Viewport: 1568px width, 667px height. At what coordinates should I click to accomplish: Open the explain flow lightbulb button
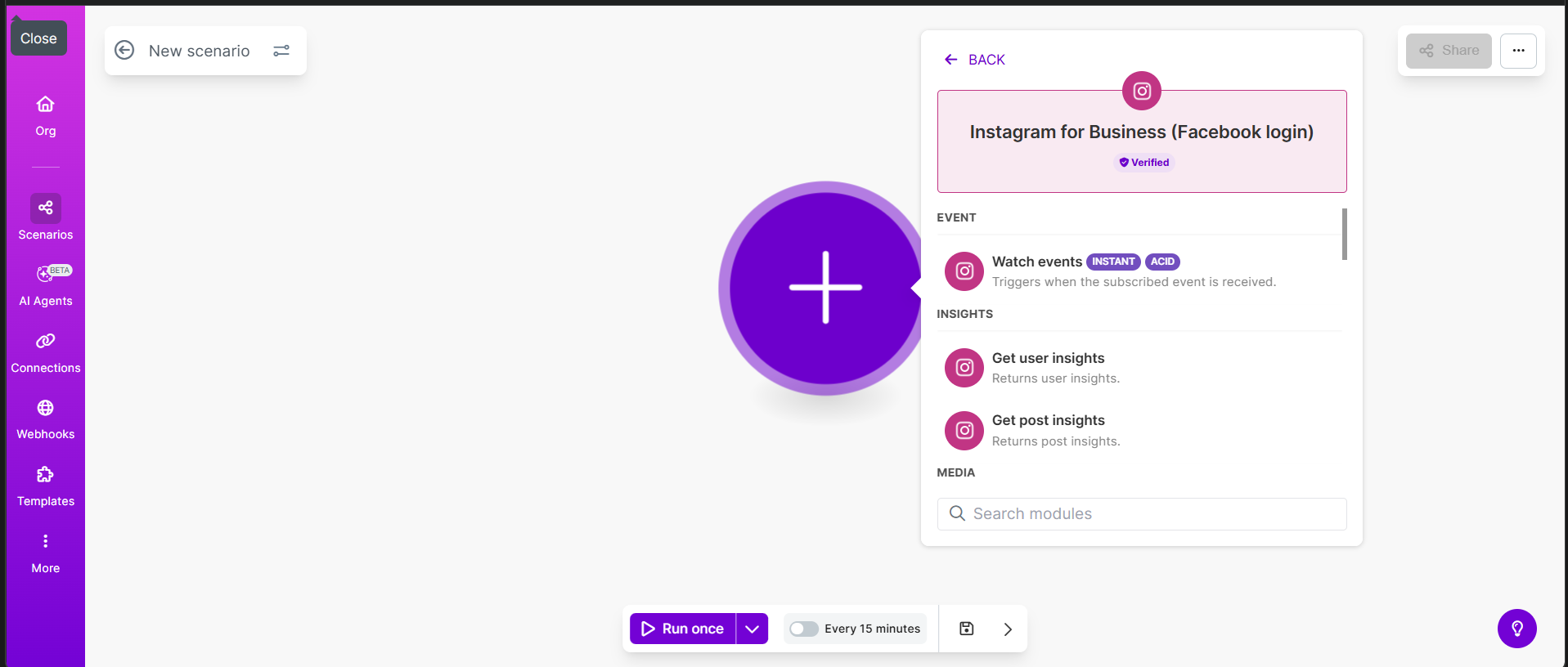(x=1516, y=629)
